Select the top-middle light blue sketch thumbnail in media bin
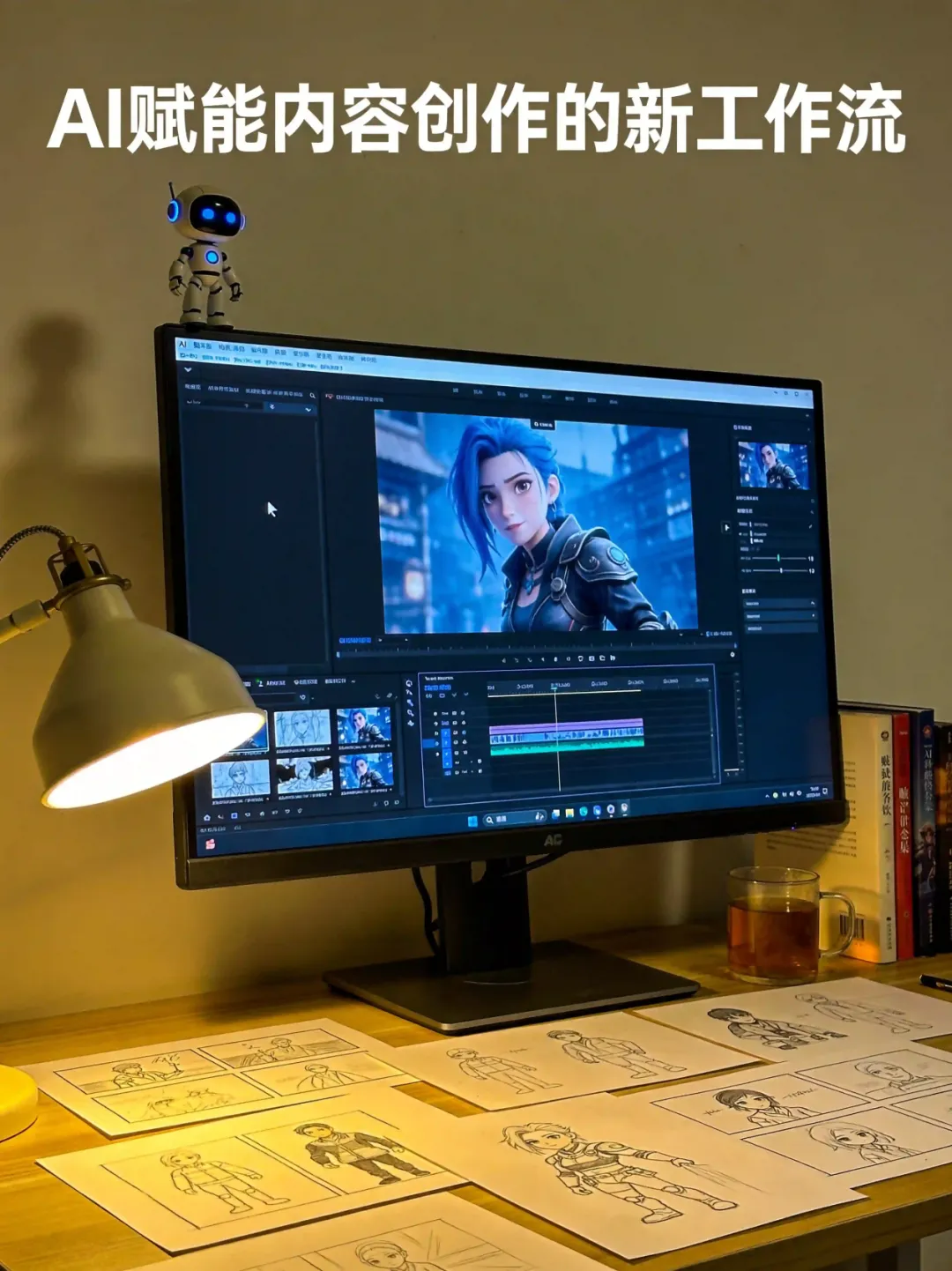 303,728
